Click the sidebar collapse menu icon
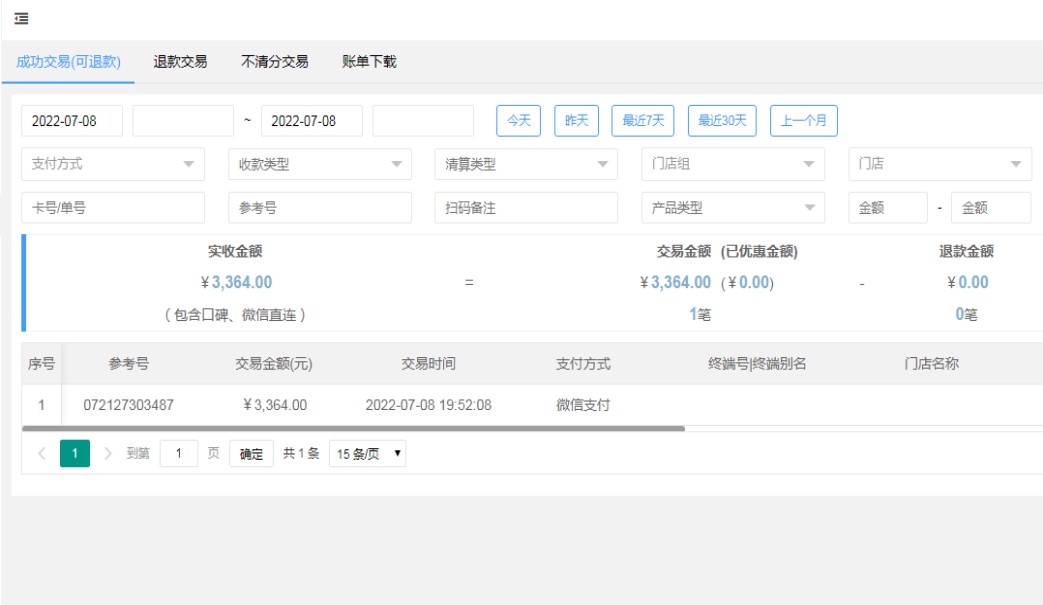Image resolution: width=1043 pixels, height=605 pixels. [21, 18]
